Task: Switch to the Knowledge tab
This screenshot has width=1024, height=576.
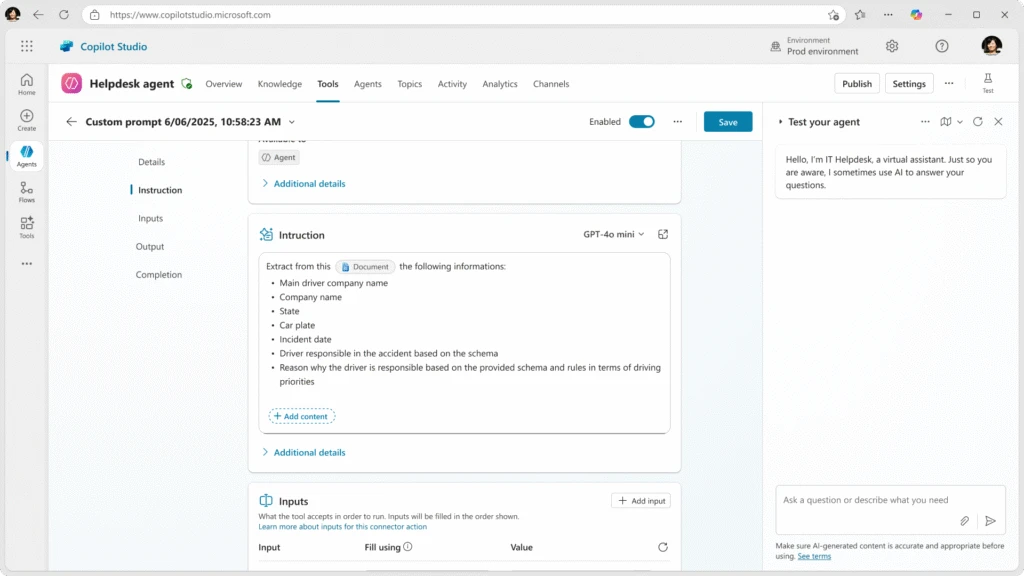Action: pyautogui.click(x=279, y=84)
